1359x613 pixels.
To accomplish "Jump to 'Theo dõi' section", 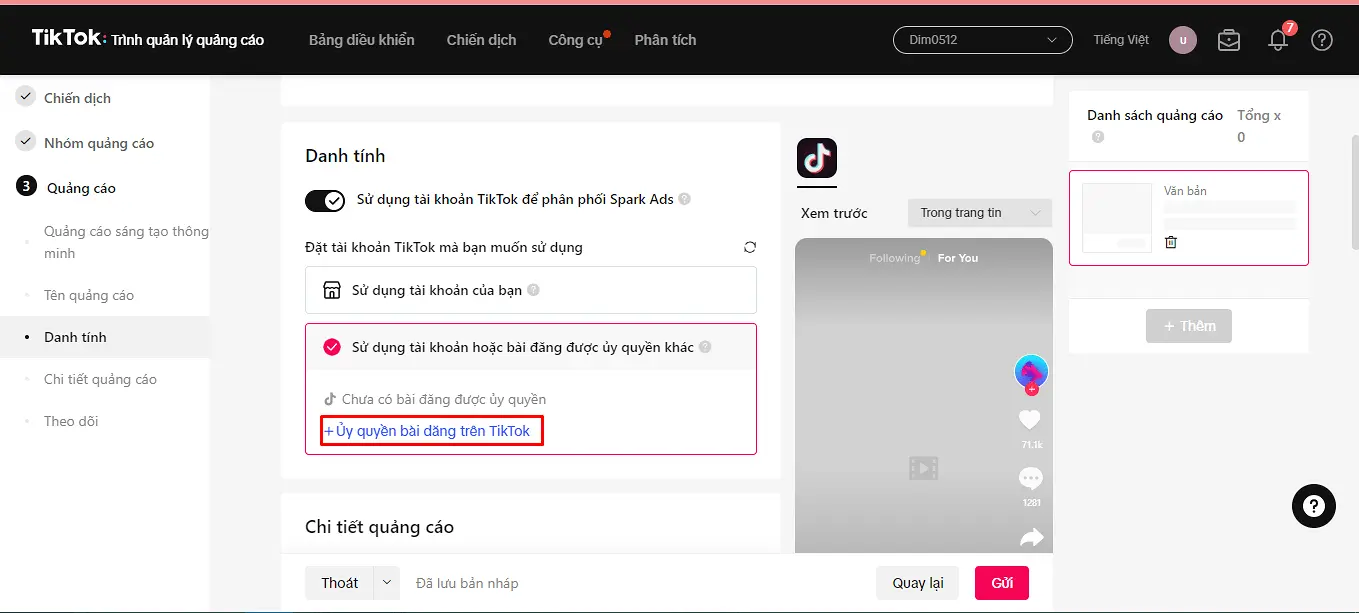I will pos(71,421).
